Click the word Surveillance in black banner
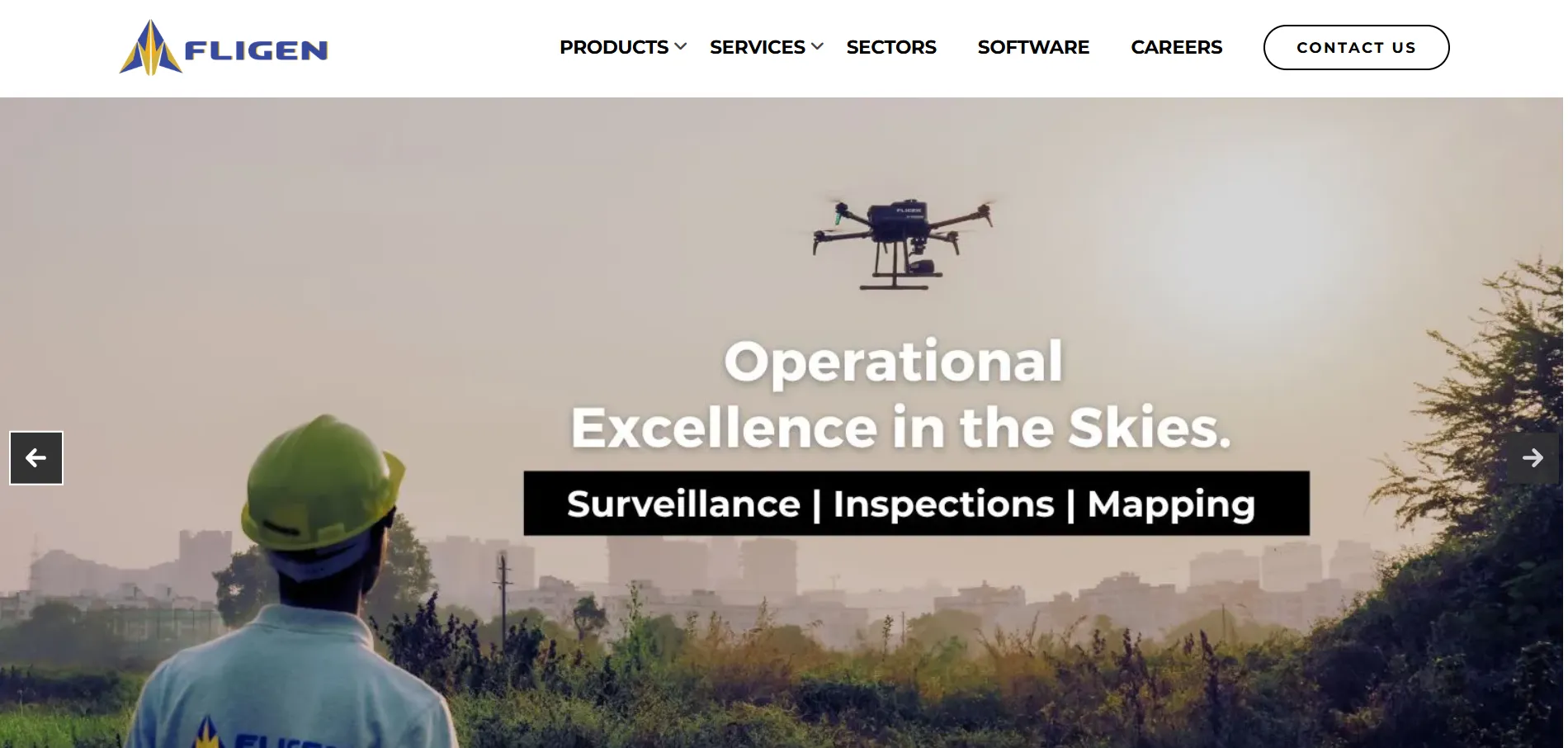 (683, 504)
